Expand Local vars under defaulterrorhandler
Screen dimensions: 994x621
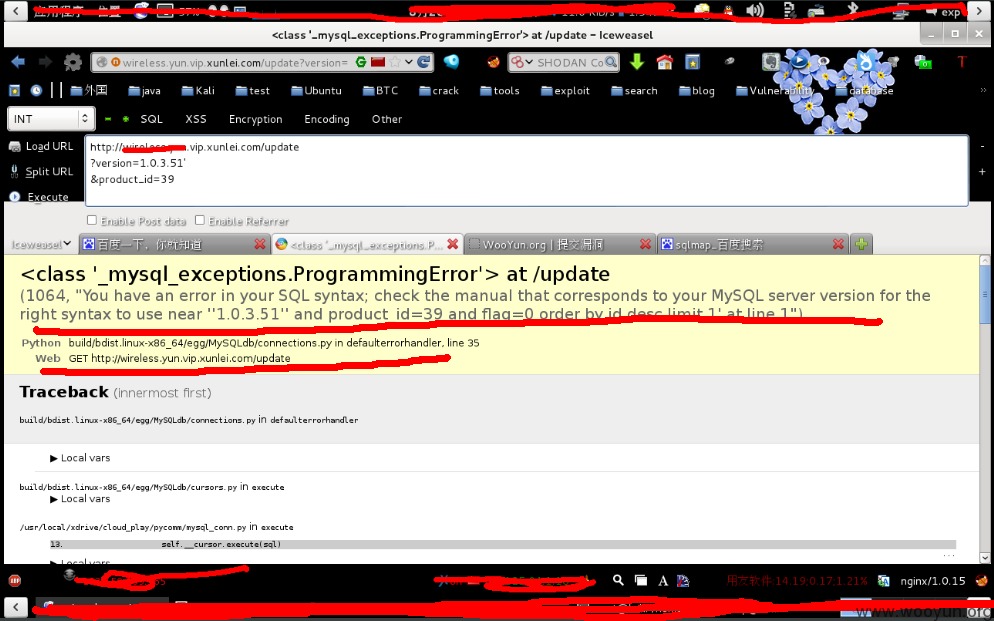coord(80,458)
